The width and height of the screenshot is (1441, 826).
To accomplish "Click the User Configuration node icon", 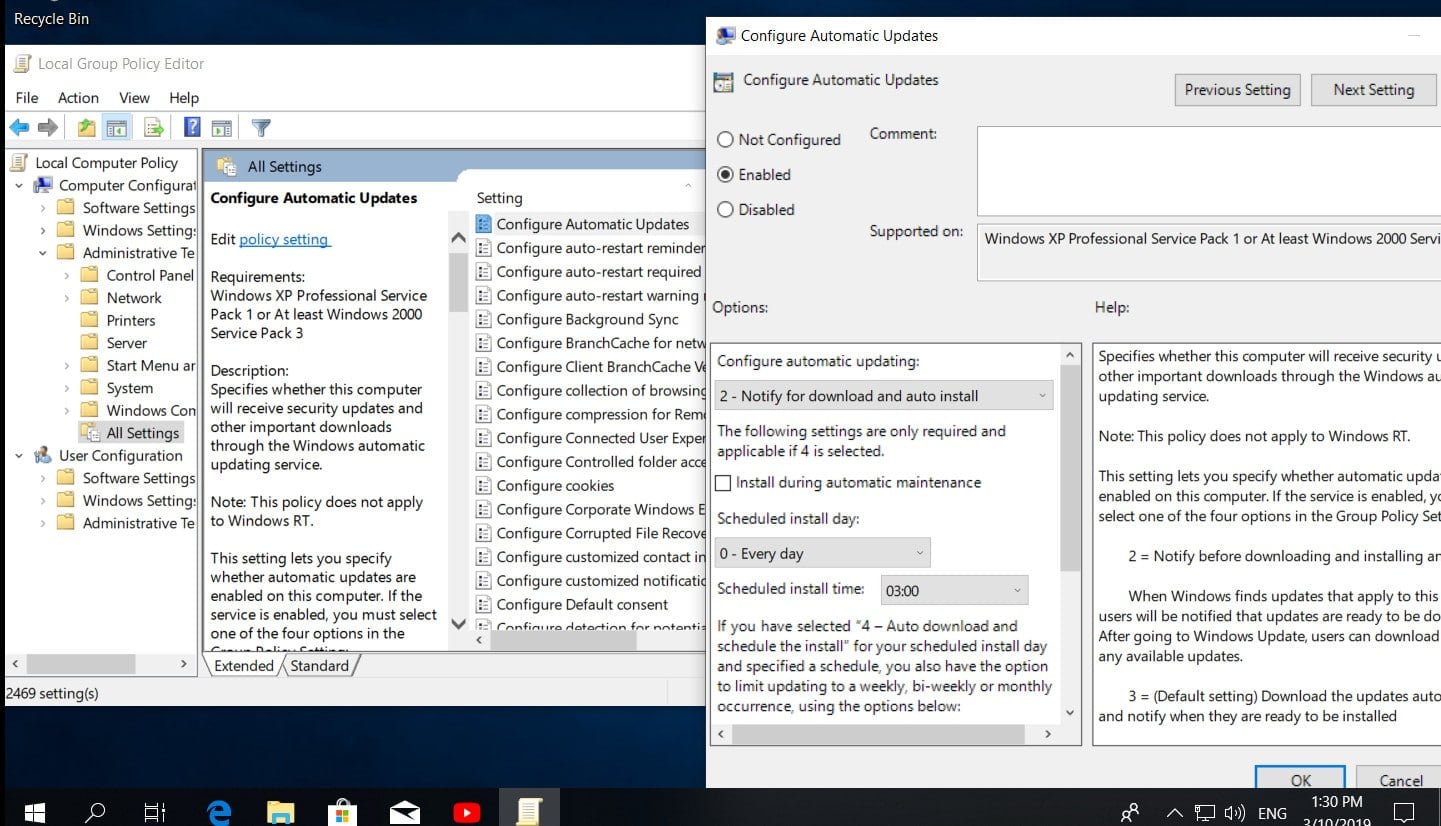I will tap(43, 455).
